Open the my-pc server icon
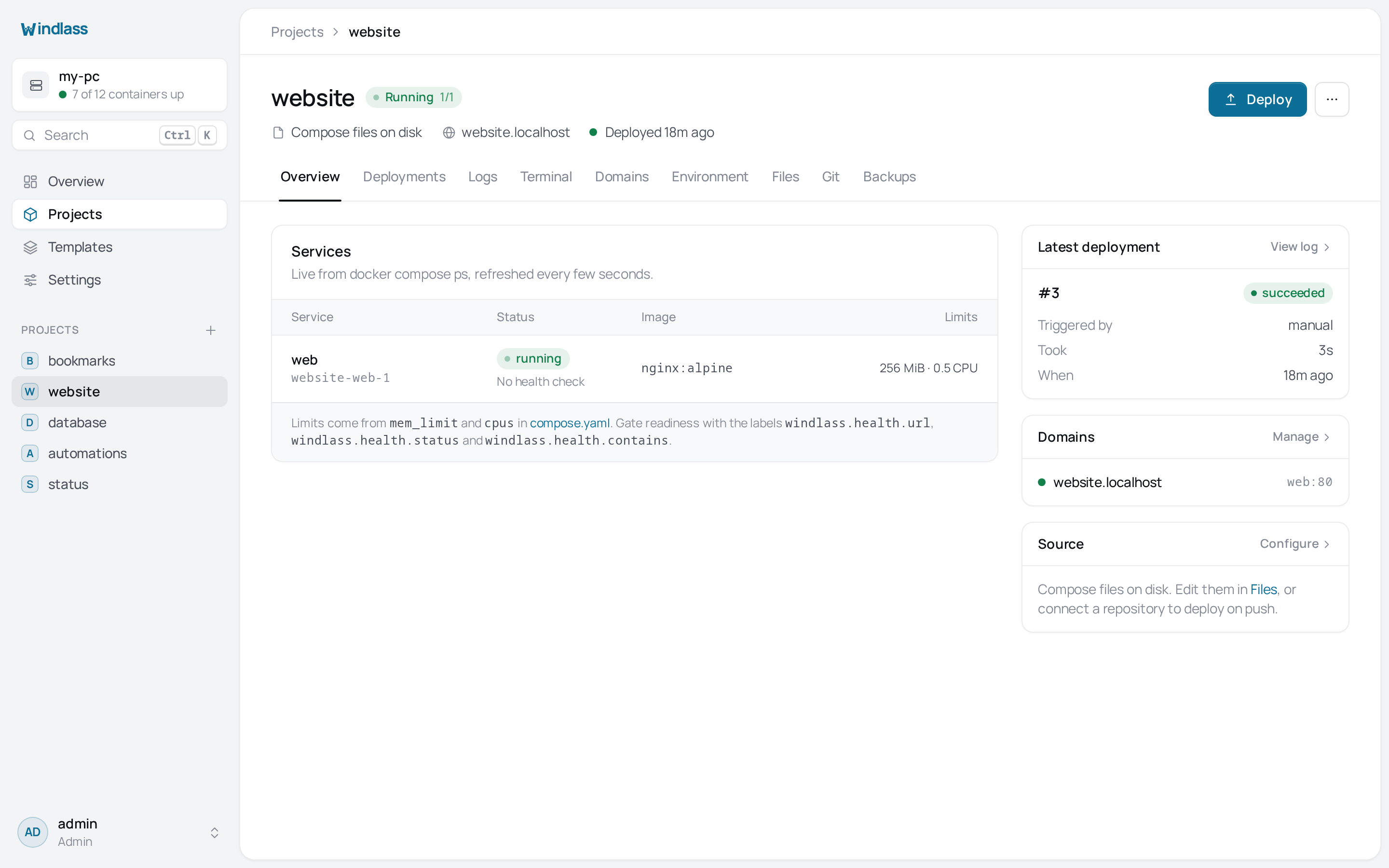Viewport: 1389px width, 868px height. (x=36, y=85)
